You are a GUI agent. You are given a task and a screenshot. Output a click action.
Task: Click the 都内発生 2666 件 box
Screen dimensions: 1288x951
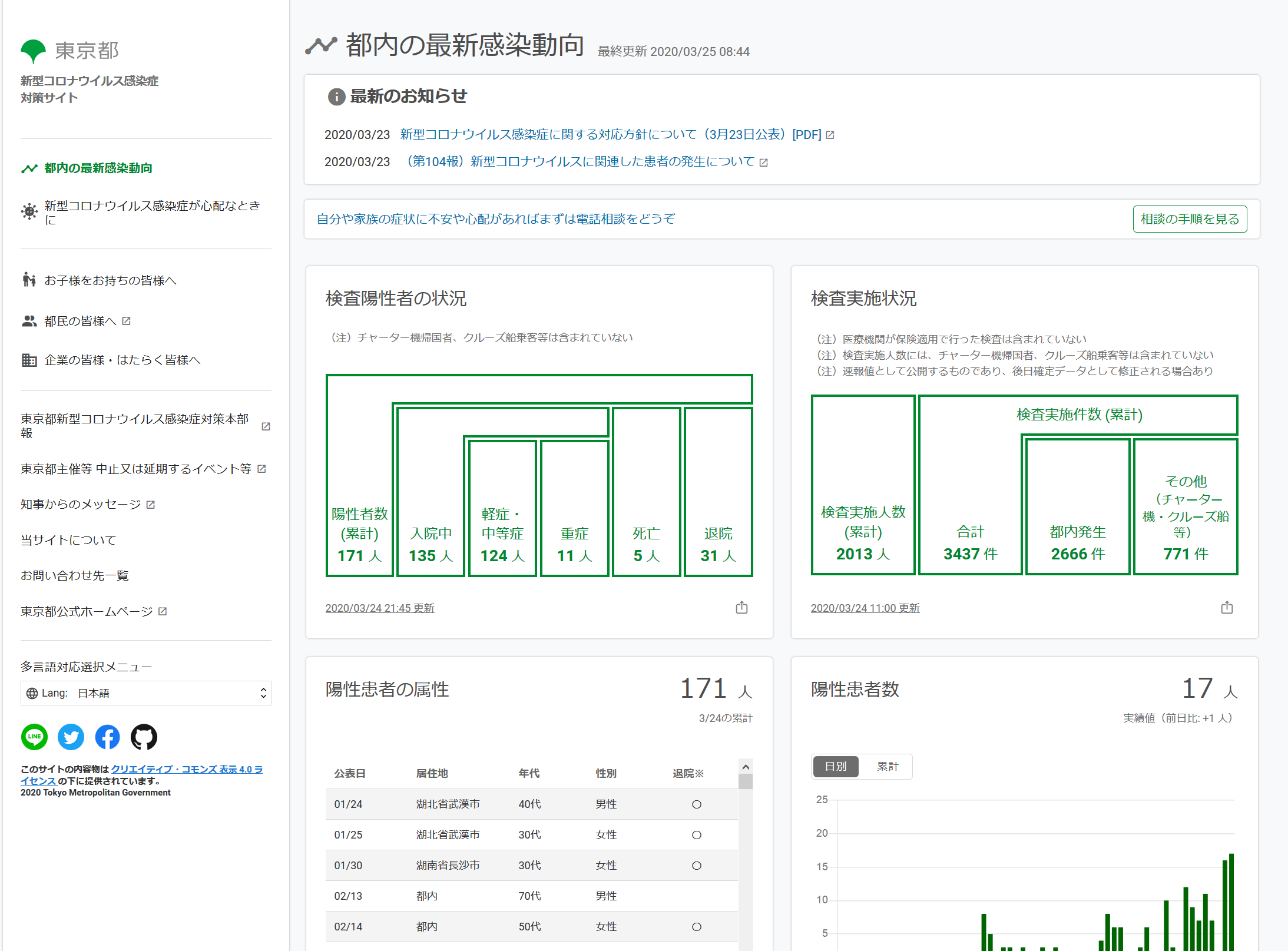1078,507
